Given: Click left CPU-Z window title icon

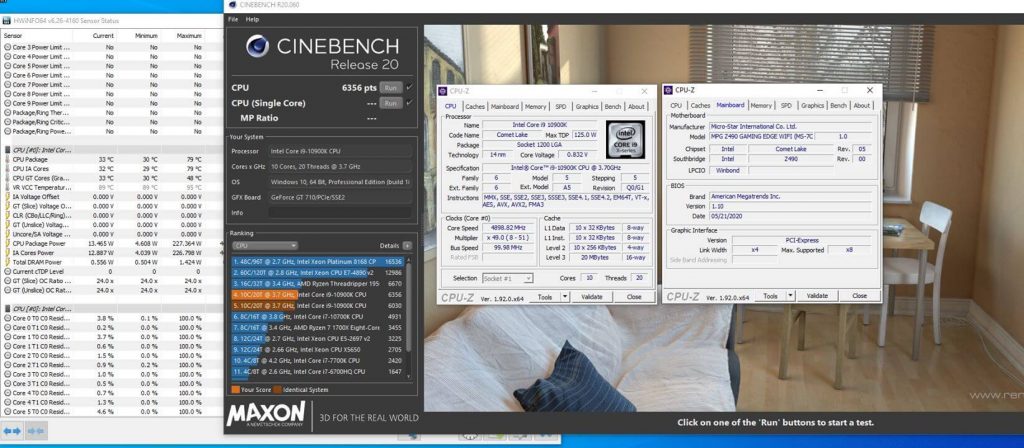Looking at the screenshot, I should pyautogui.click(x=443, y=91).
